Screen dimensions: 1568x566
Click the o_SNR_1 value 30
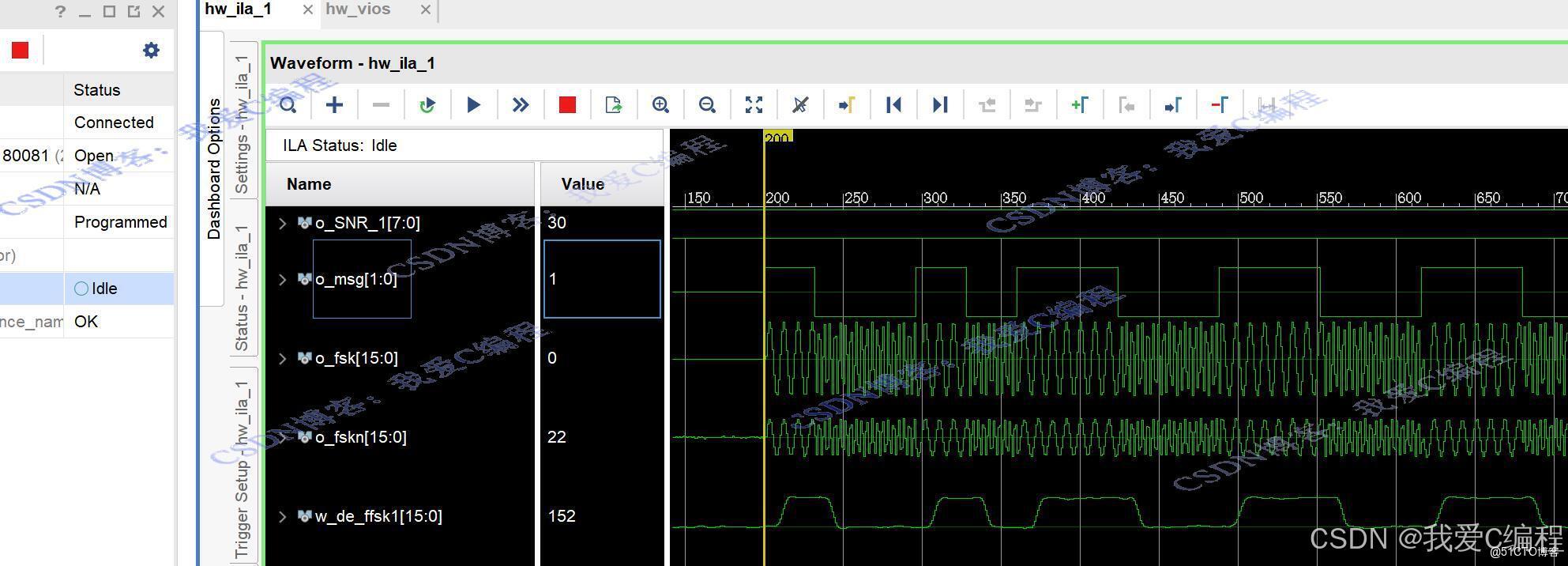[557, 223]
